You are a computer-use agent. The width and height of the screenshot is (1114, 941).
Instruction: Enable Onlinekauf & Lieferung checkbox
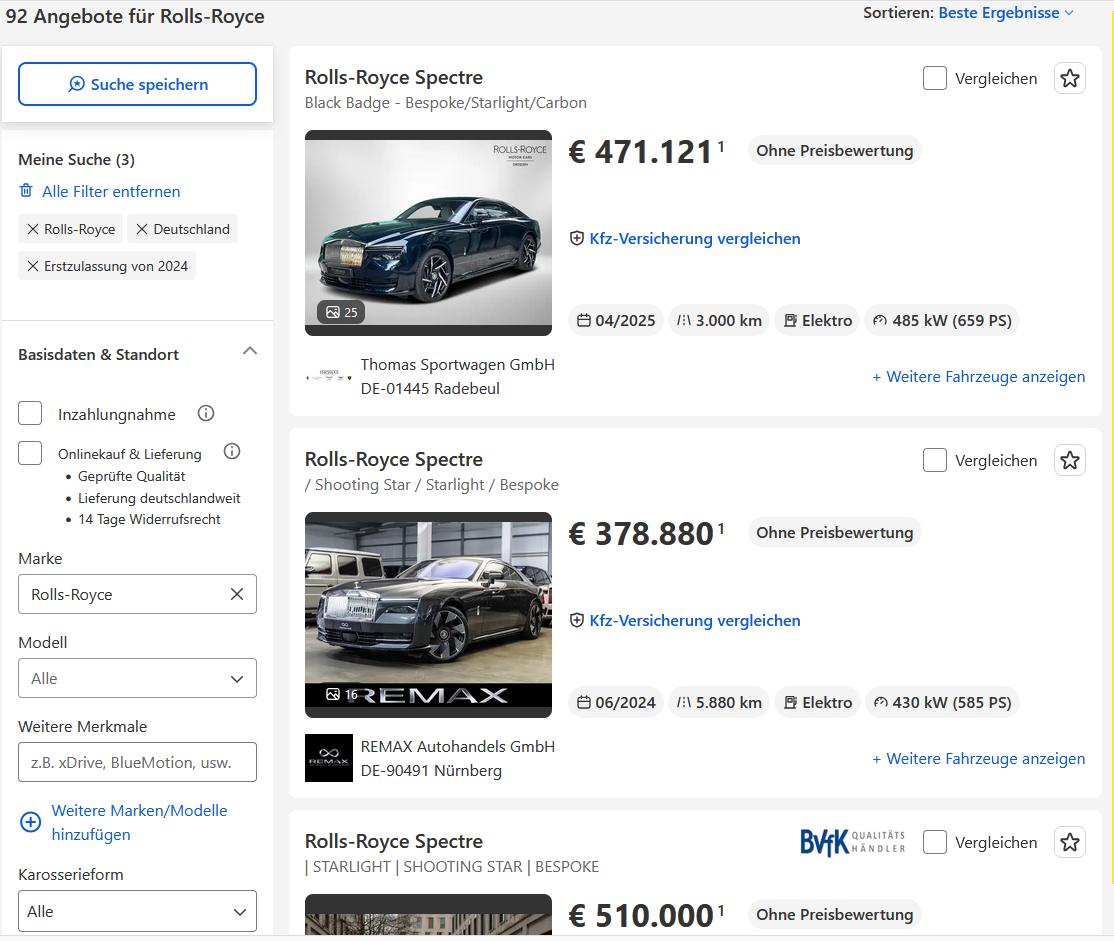point(30,453)
